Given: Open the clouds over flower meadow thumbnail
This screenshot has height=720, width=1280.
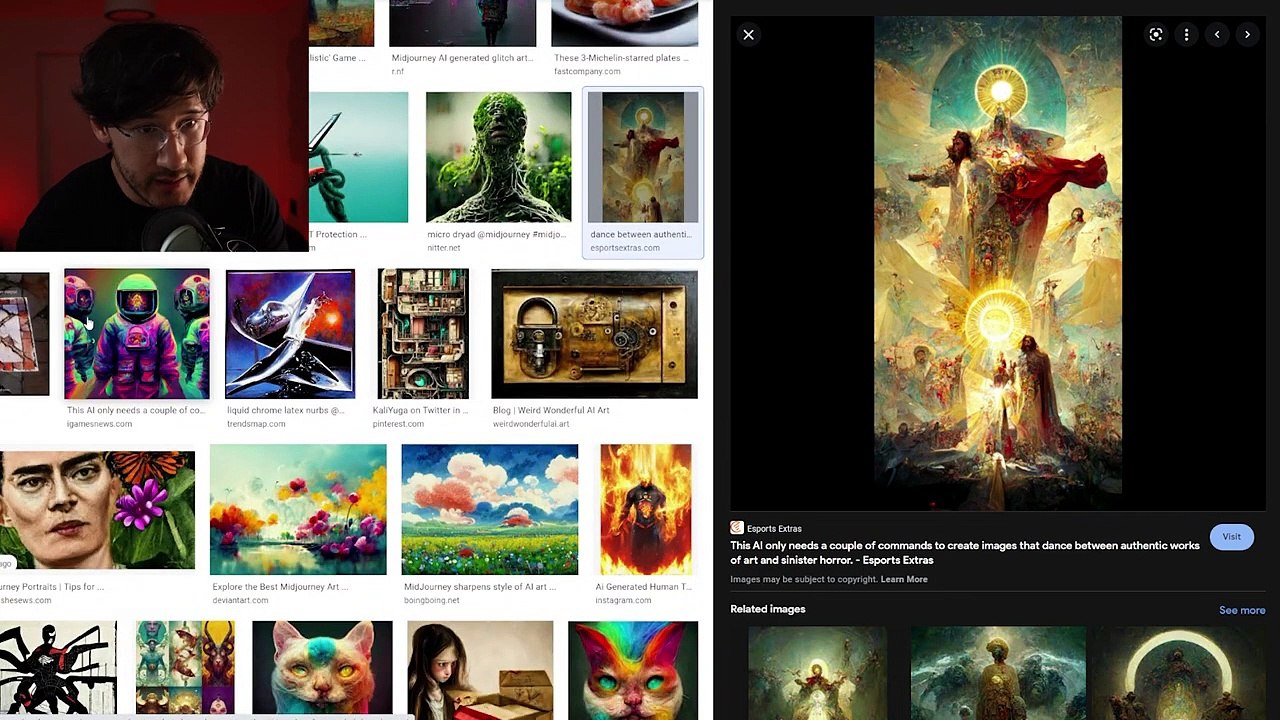Looking at the screenshot, I should click(489, 510).
